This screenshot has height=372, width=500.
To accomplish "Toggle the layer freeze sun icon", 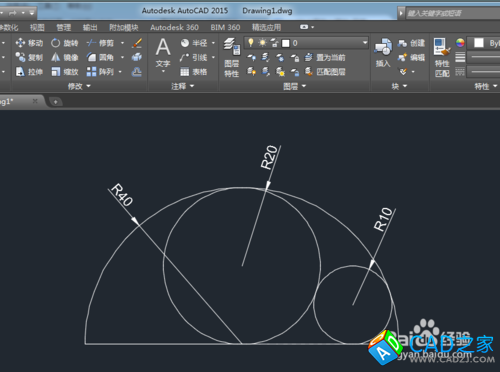I will pos(263,43).
